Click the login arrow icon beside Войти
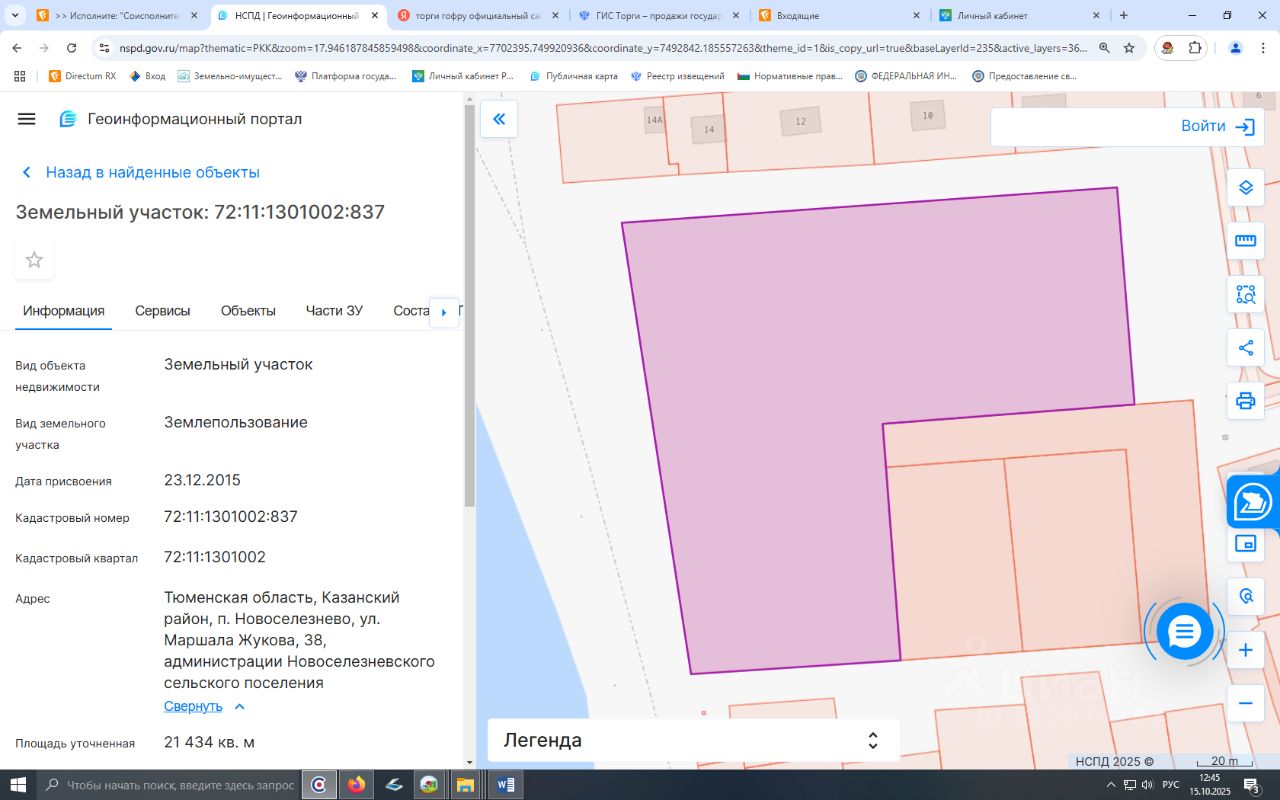Screen dimensions: 1280x800 [x=1244, y=127]
